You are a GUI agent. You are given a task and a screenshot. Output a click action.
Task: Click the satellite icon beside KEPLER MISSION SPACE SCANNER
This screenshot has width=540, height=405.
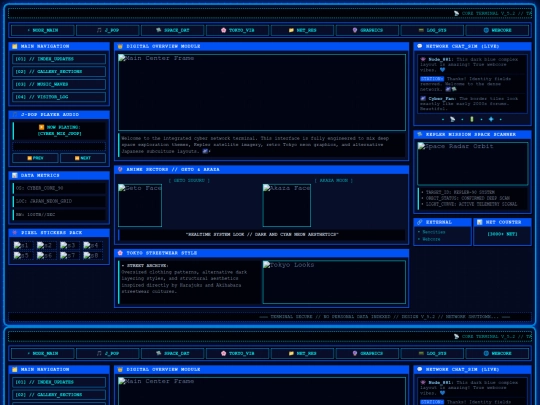419,134
